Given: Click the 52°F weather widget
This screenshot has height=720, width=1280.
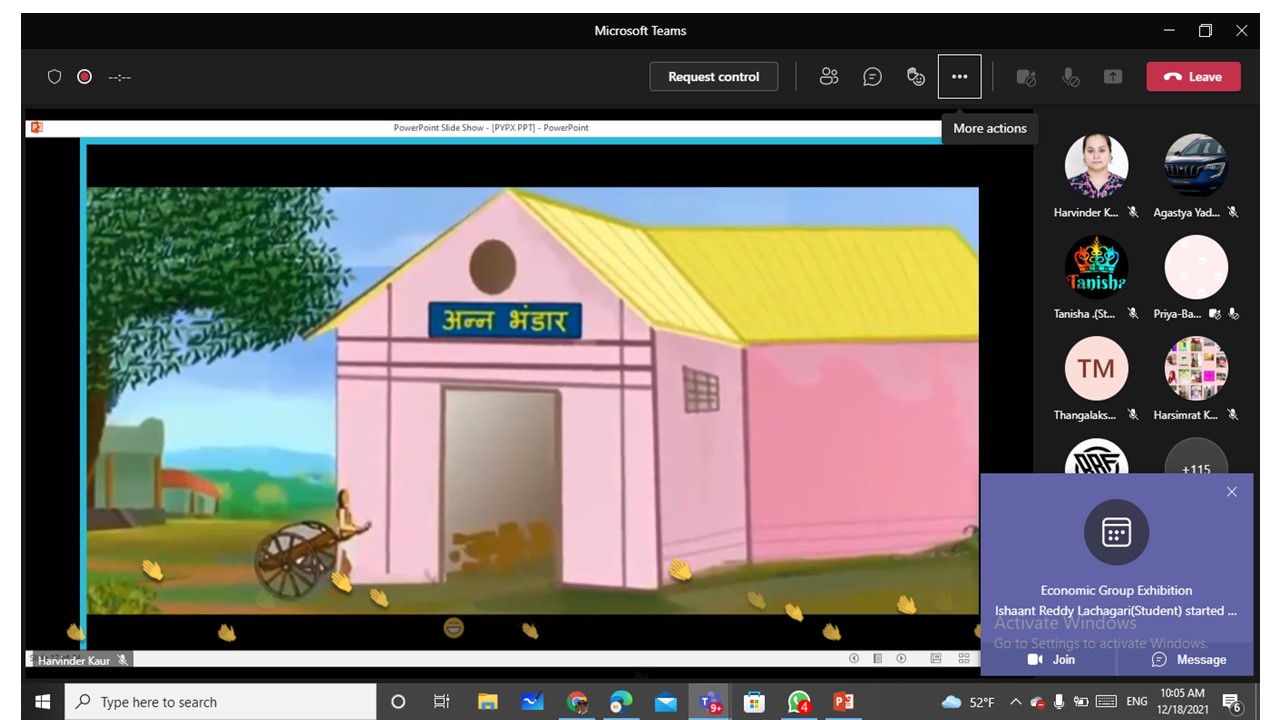Looking at the screenshot, I should coord(968,702).
